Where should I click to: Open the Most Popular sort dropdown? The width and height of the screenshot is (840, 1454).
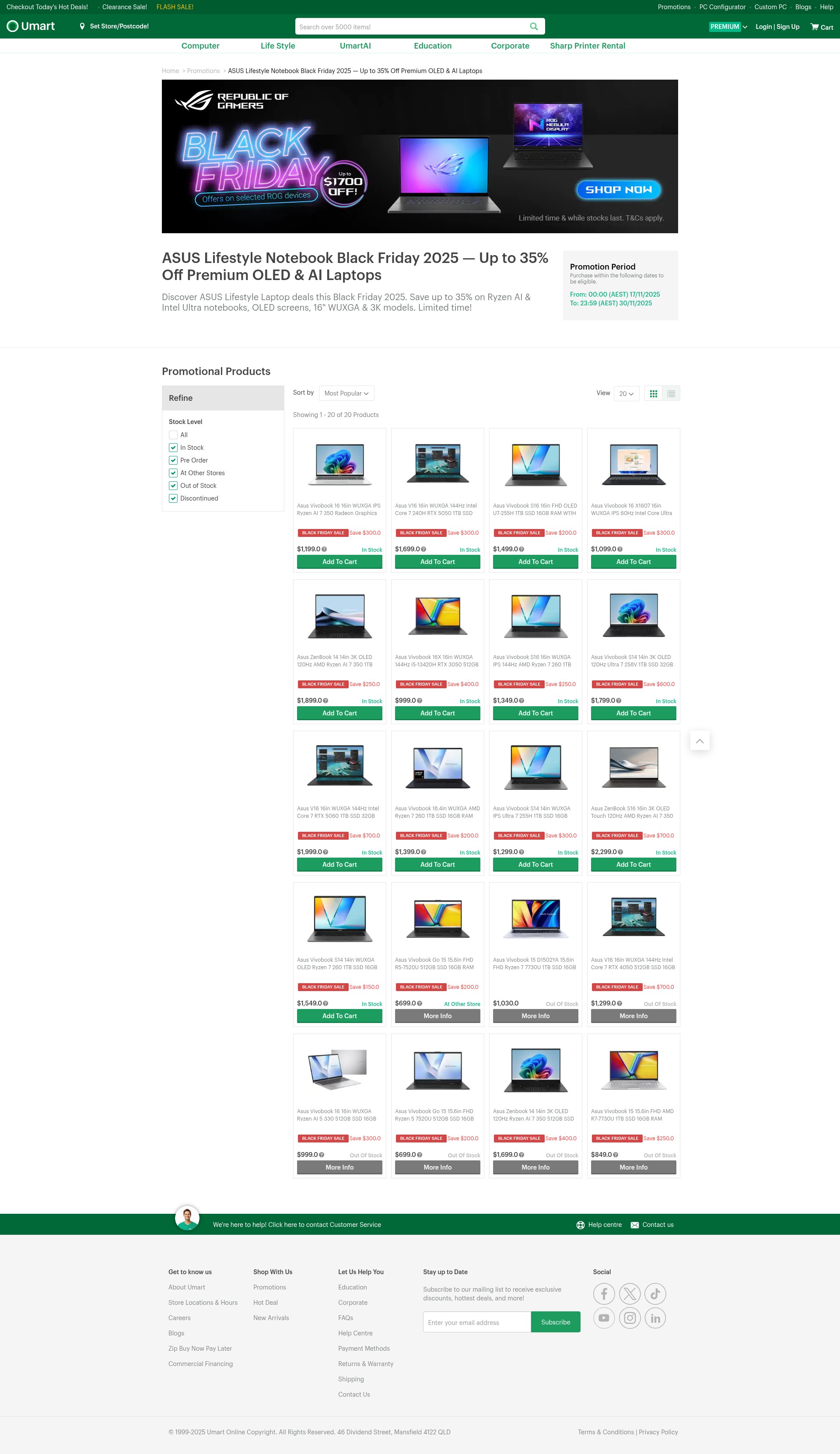click(x=346, y=393)
